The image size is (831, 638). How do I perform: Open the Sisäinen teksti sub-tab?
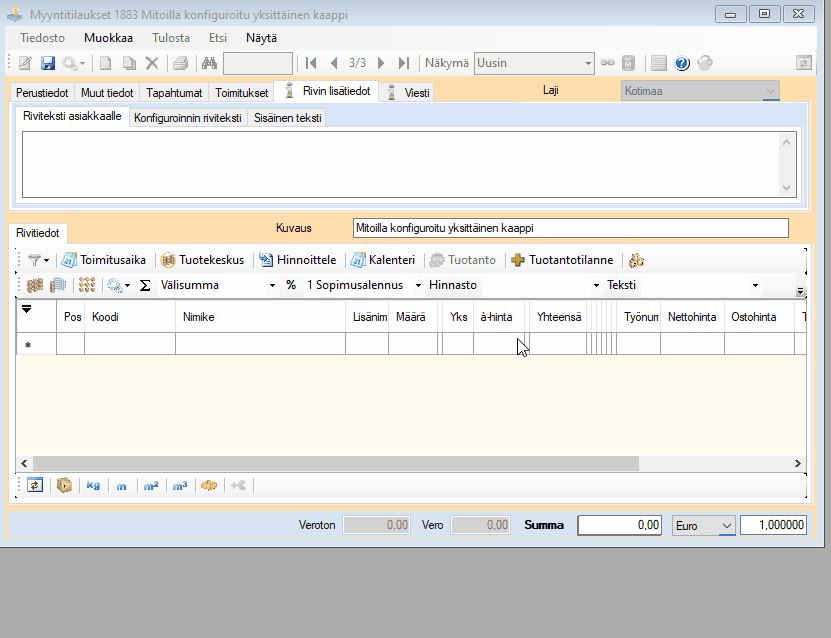click(x=288, y=118)
